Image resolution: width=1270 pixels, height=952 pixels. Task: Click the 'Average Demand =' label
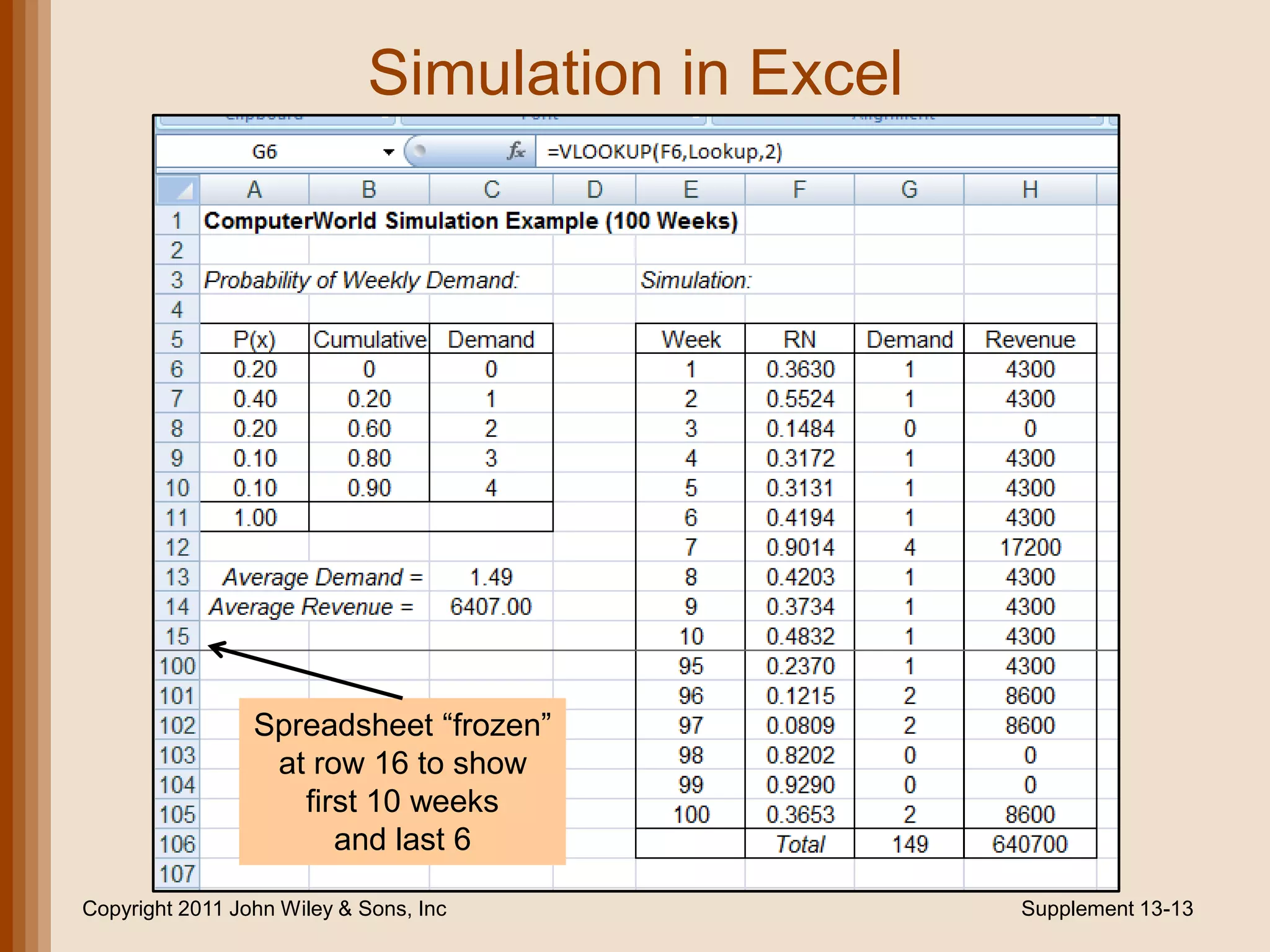pos(322,577)
